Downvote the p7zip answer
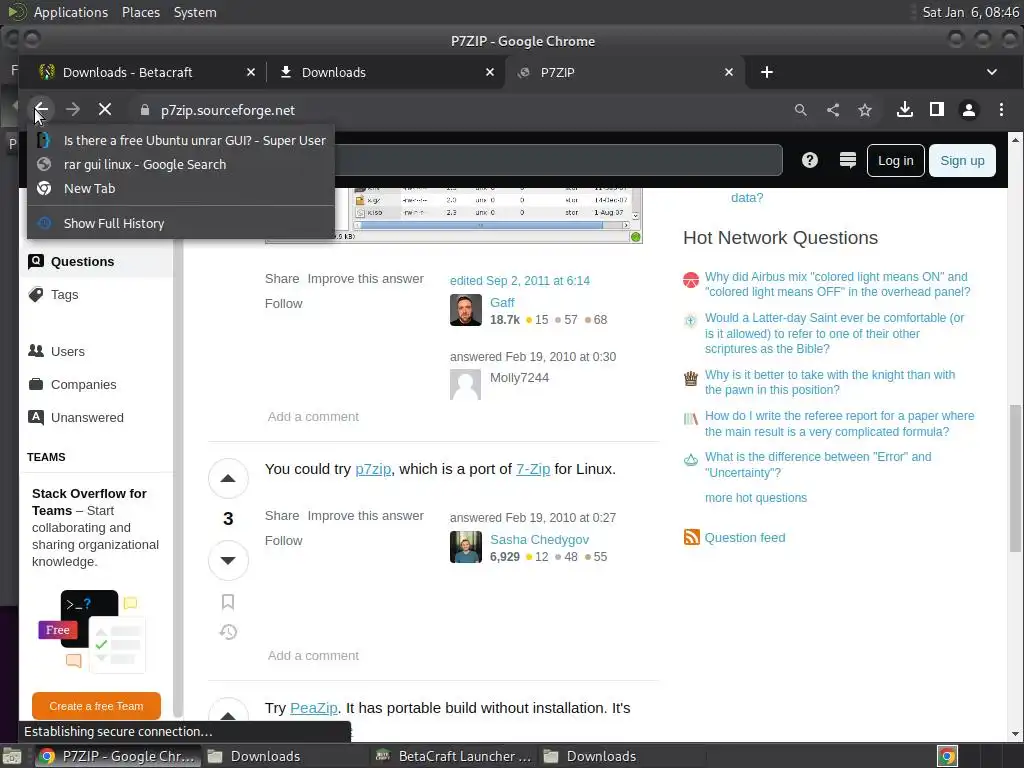 pyautogui.click(x=228, y=560)
